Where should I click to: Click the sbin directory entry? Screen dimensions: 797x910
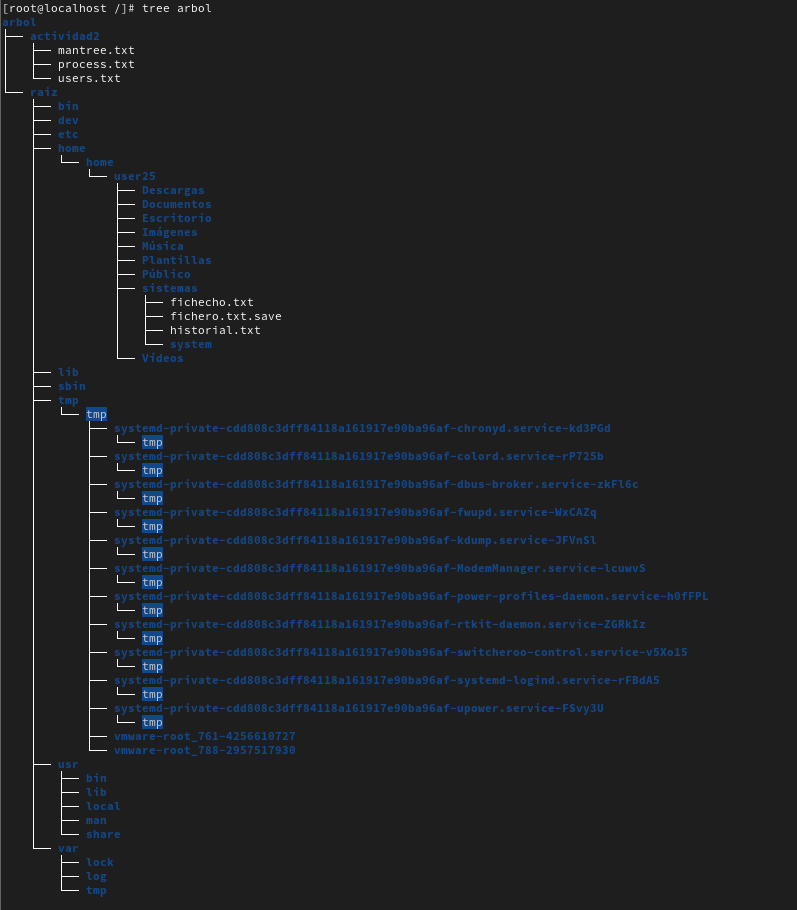(71, 386)
